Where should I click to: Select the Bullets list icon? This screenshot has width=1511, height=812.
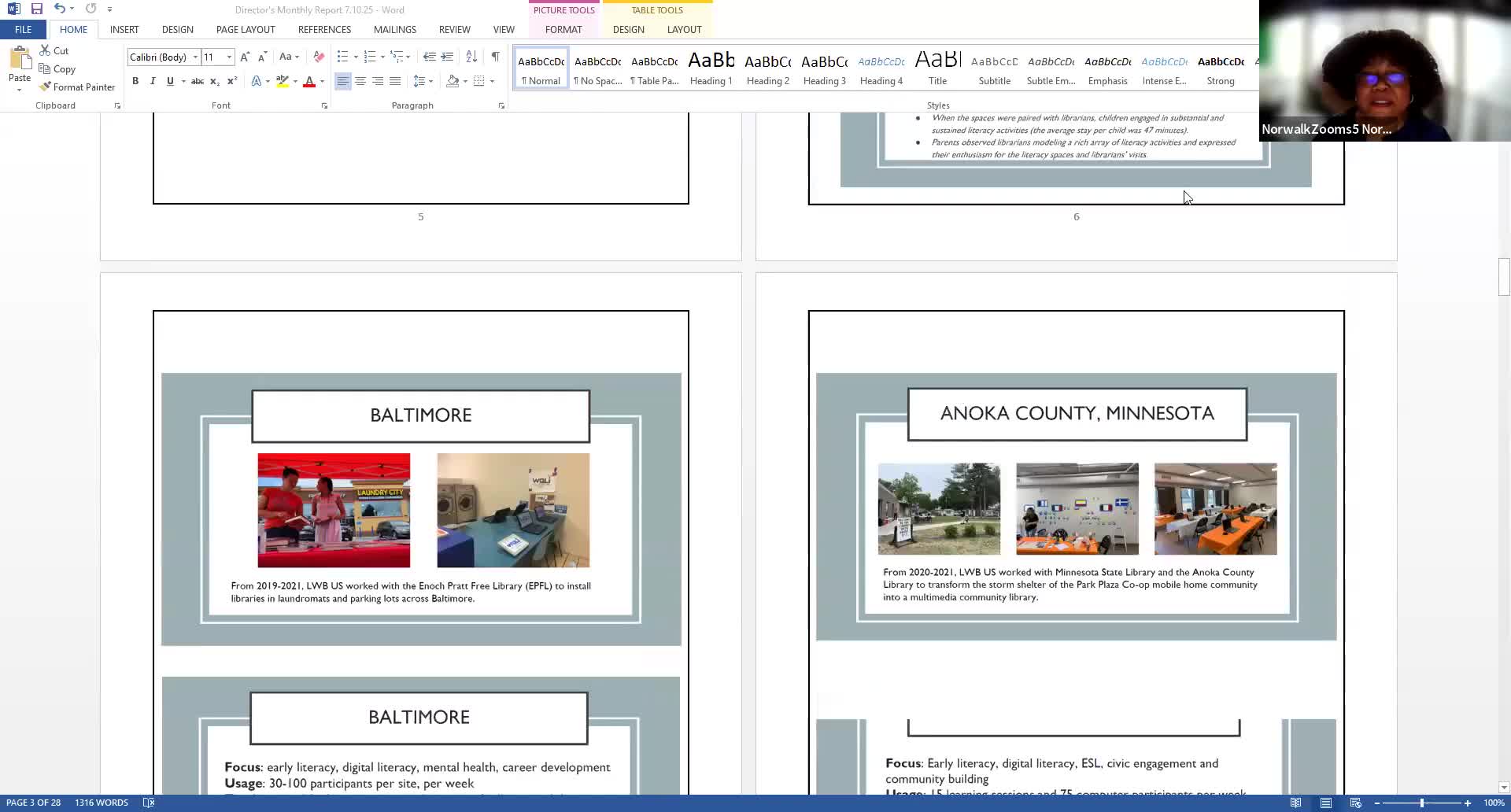pos(342,57)
